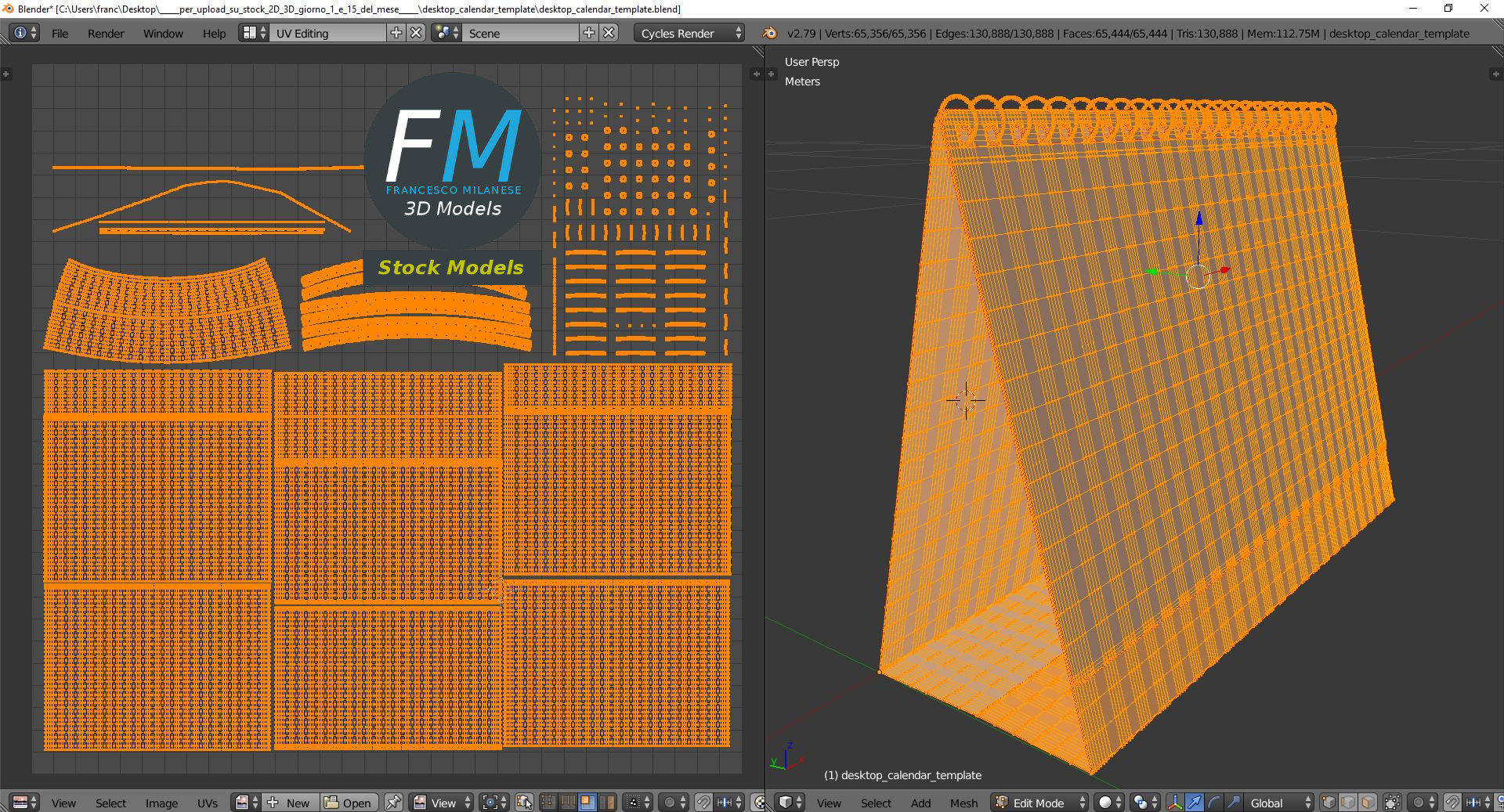This screenshot has height=812, width=1504.
Task: Switch to vertex select mode
Action: (x=1329, y=803)
